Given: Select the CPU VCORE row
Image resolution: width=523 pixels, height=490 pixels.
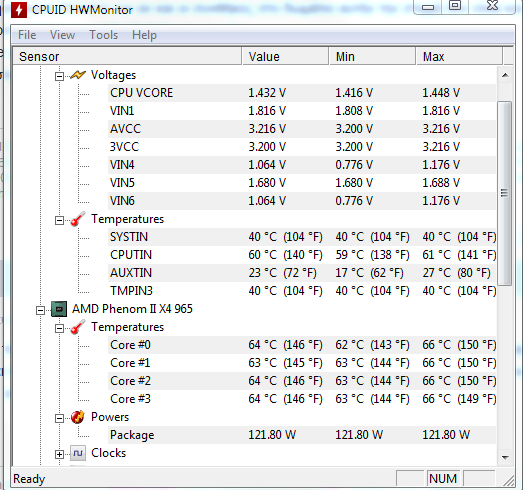Looking at the screenshot, I should tap(302, 93).
